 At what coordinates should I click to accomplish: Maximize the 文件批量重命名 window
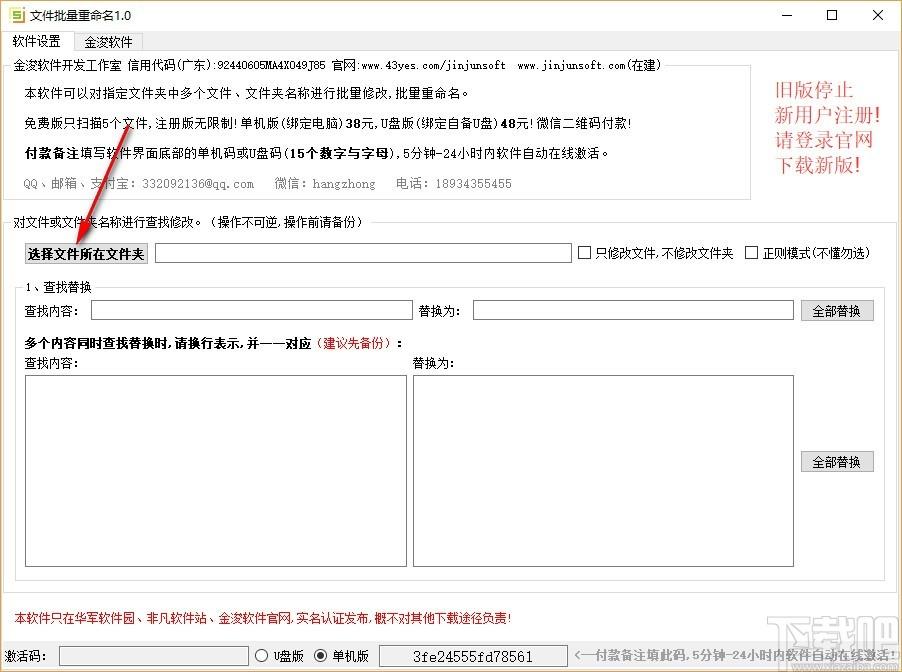tap(832, 16)
